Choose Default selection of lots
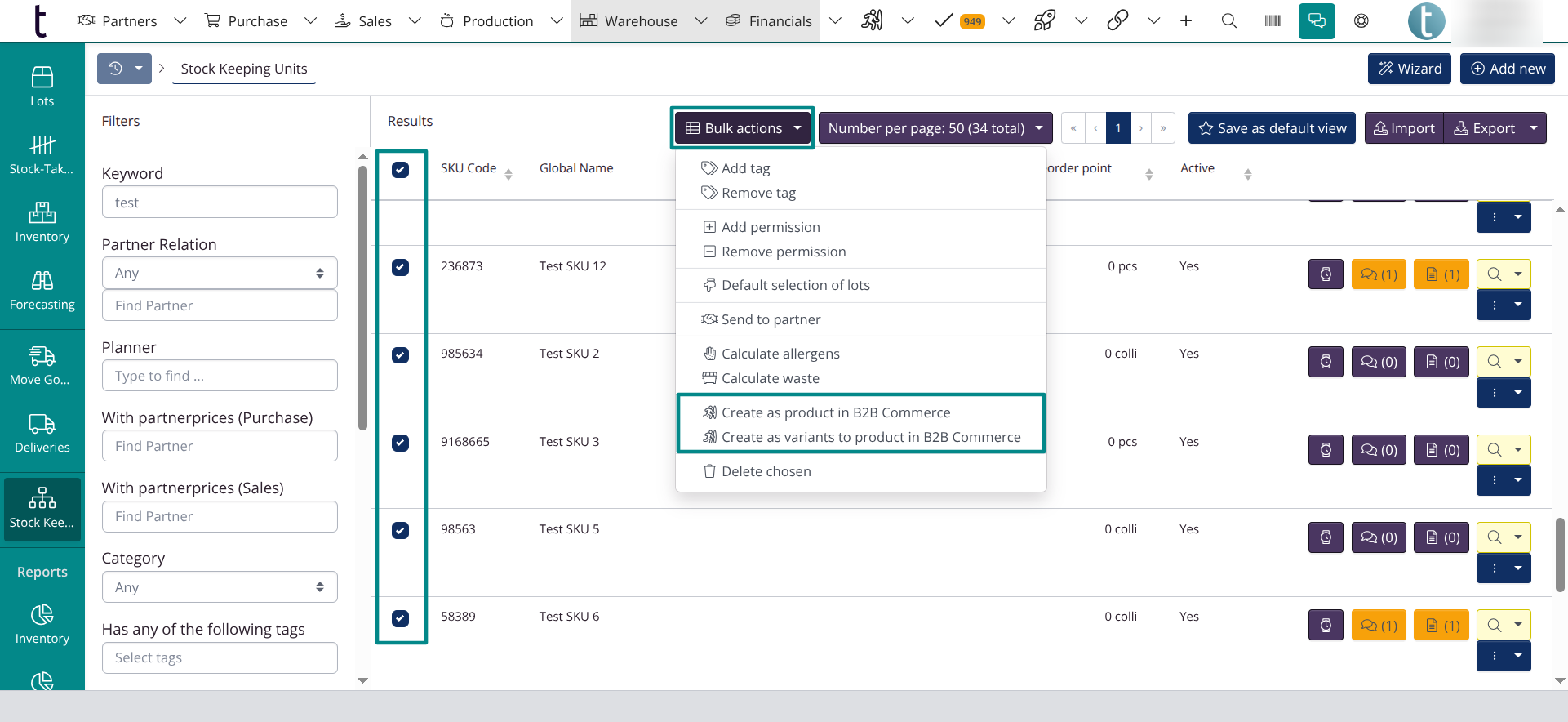The width and height of the screenshot is (1568, 722). [x=786, y=285]
